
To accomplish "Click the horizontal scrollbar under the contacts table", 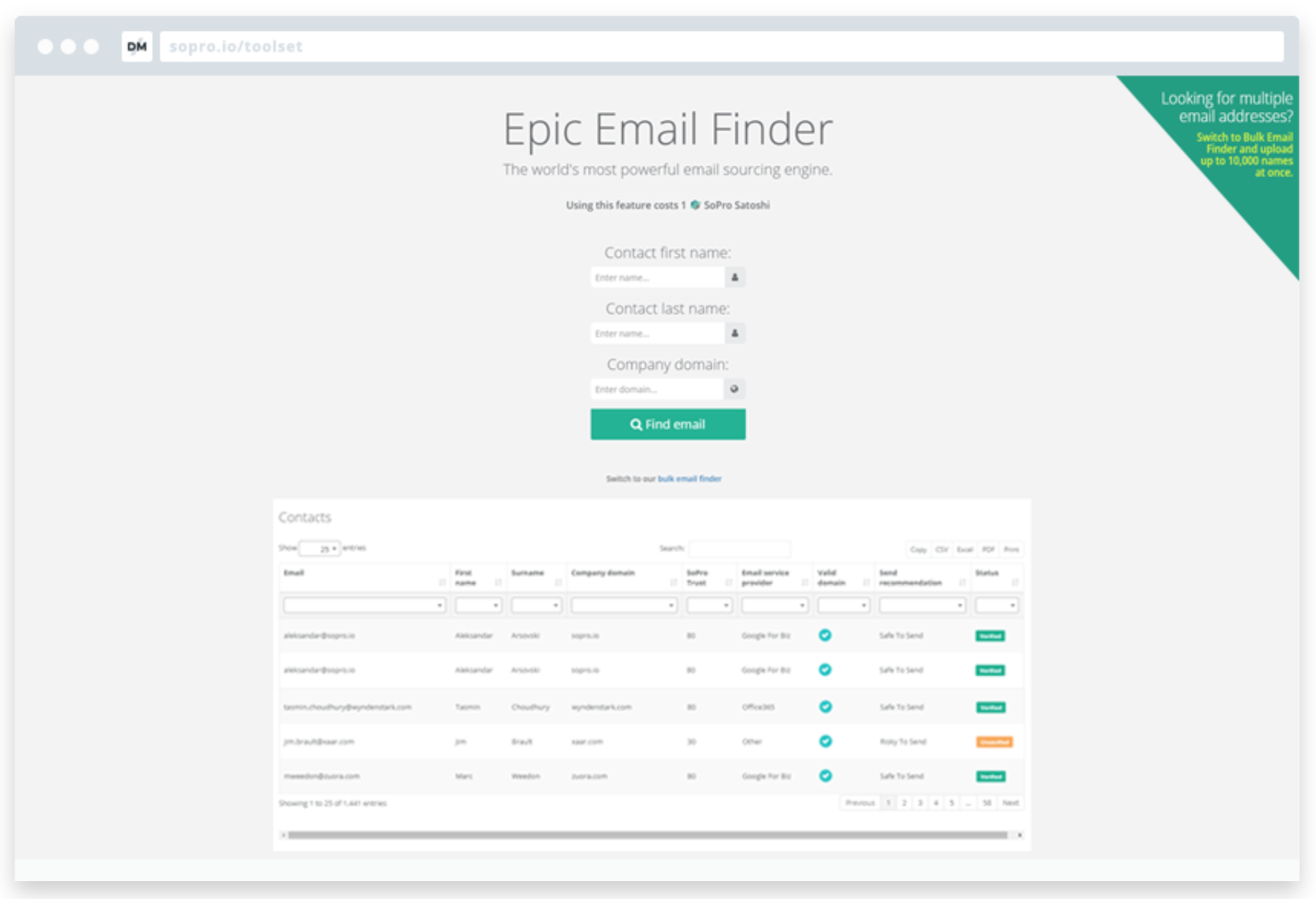I will 648,835.
